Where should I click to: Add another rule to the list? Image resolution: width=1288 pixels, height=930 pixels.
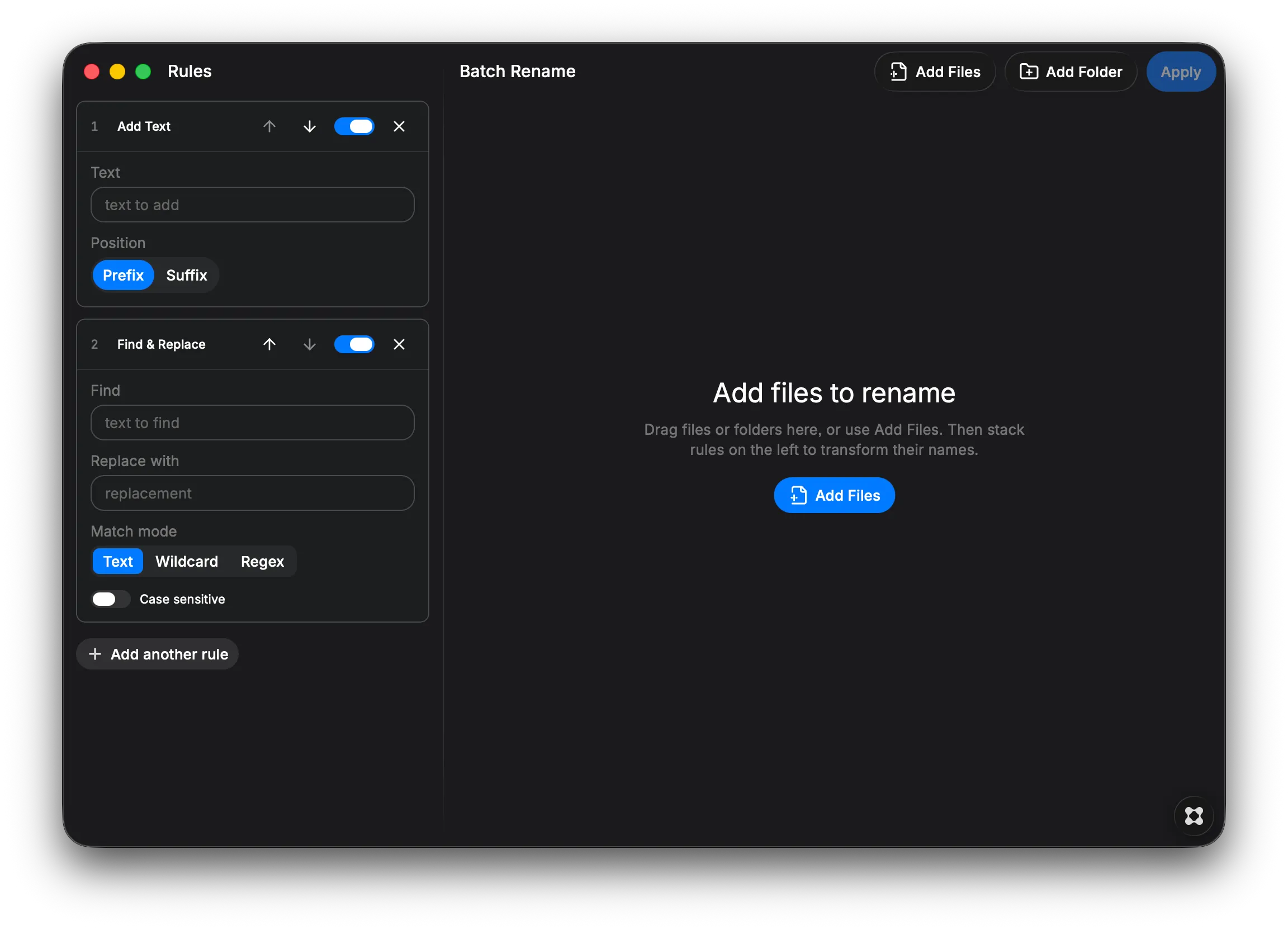157,654
